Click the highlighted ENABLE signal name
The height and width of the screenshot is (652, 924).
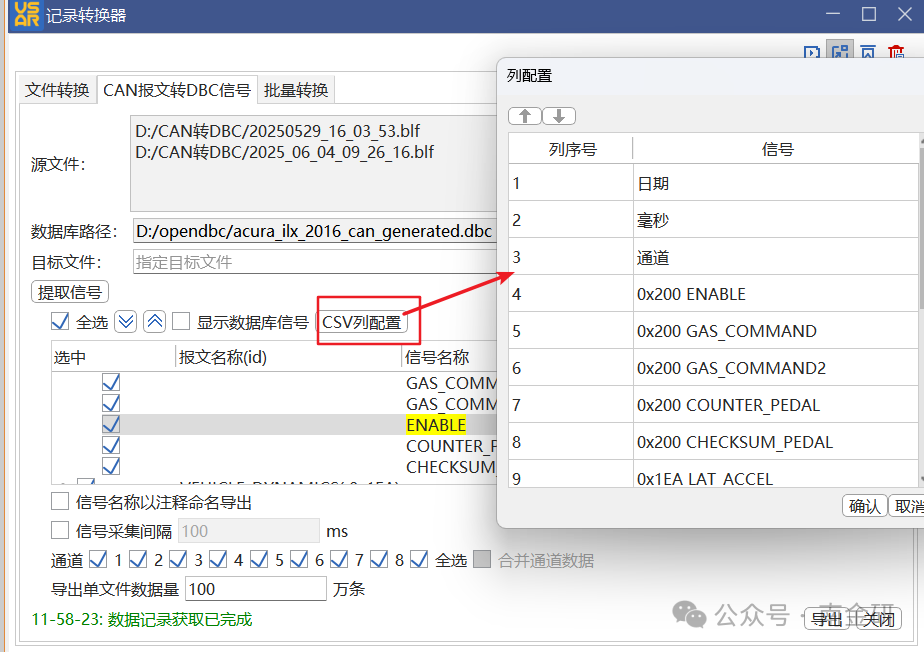coord(436,424)
